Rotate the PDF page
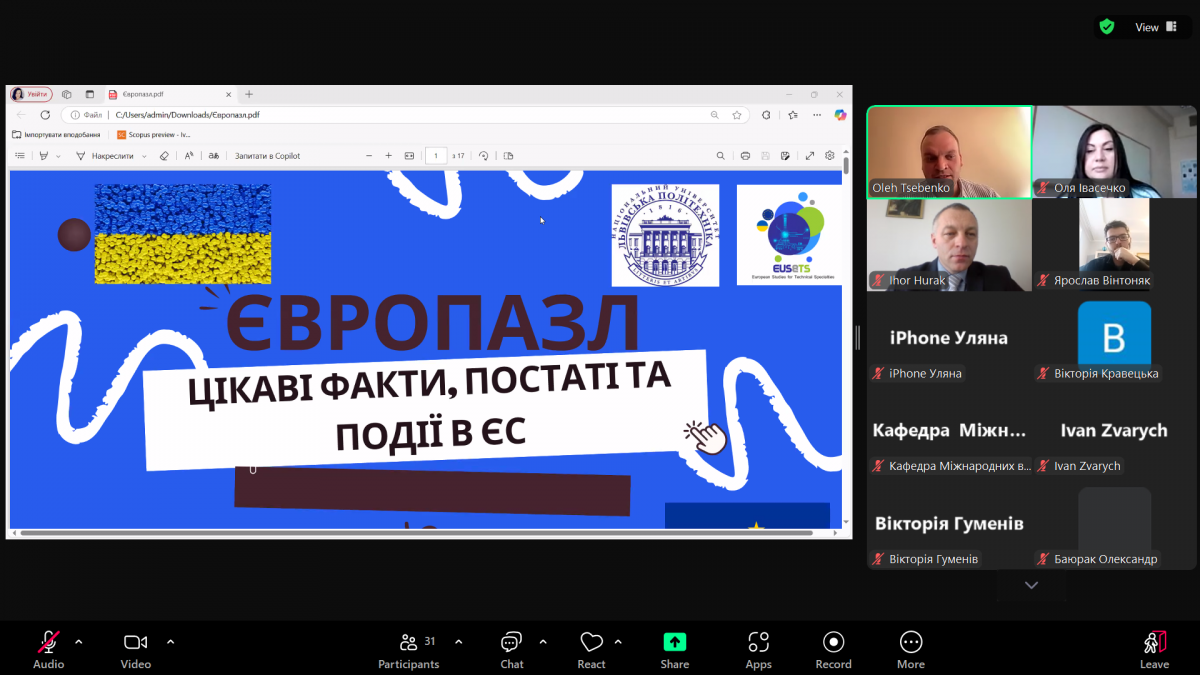 (484, 155)
